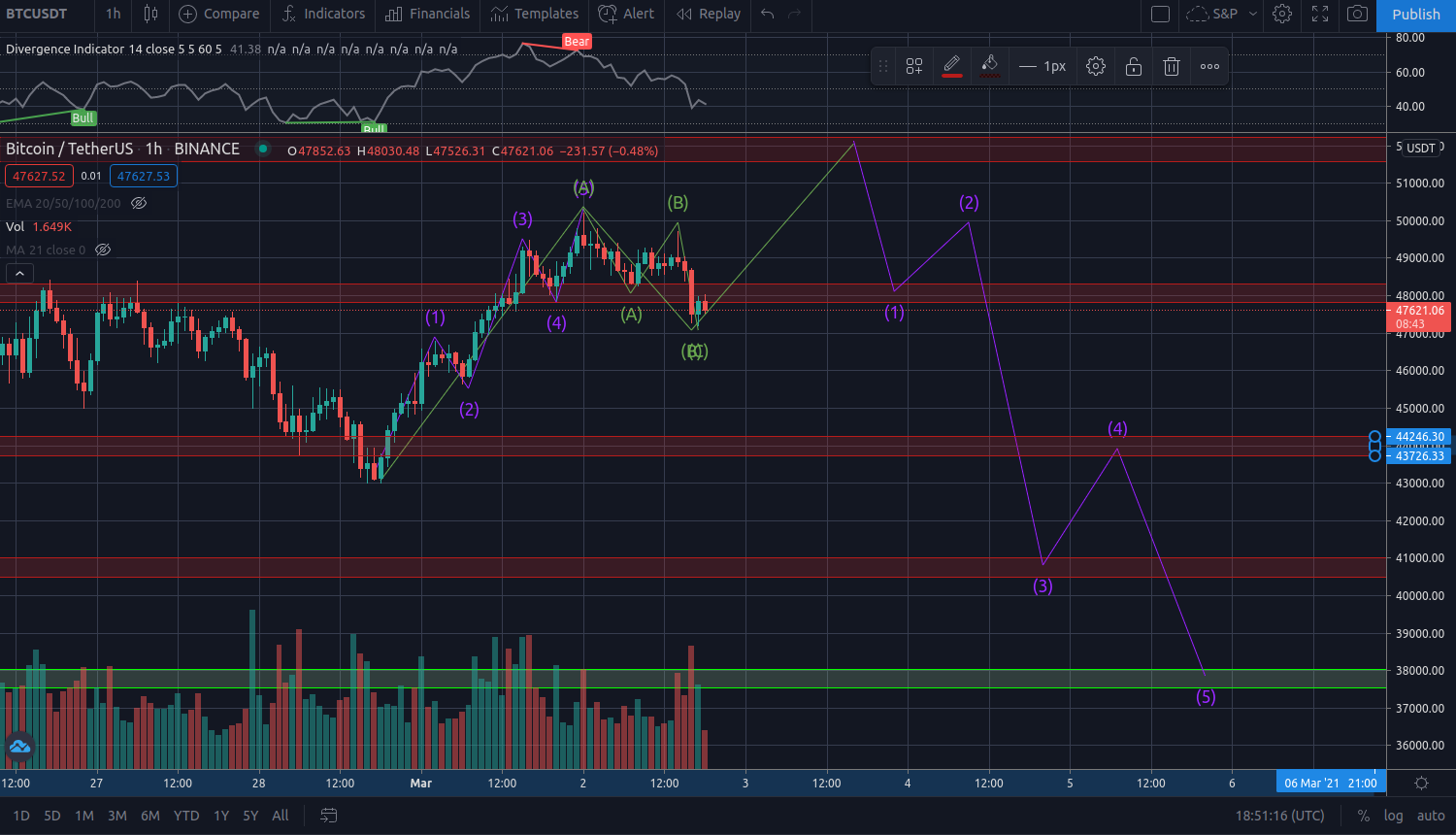1456x835 pixels.
Task: Open time axis settings gear at bottom right
Action: point(1421,783)
